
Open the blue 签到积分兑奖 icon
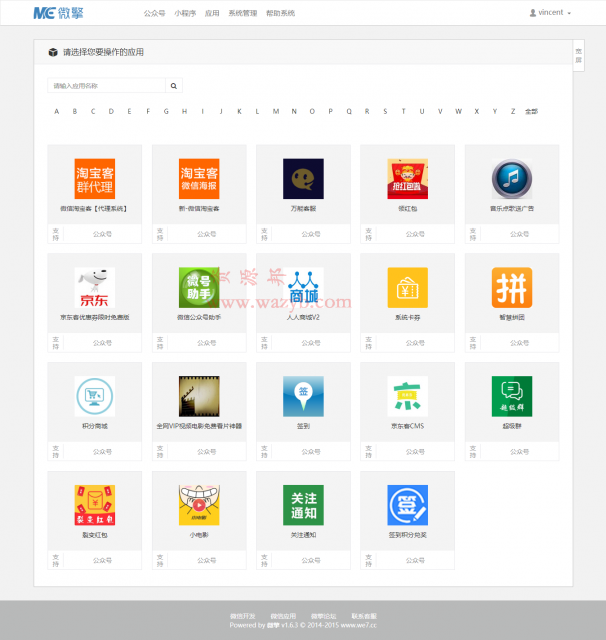[408, 505]
